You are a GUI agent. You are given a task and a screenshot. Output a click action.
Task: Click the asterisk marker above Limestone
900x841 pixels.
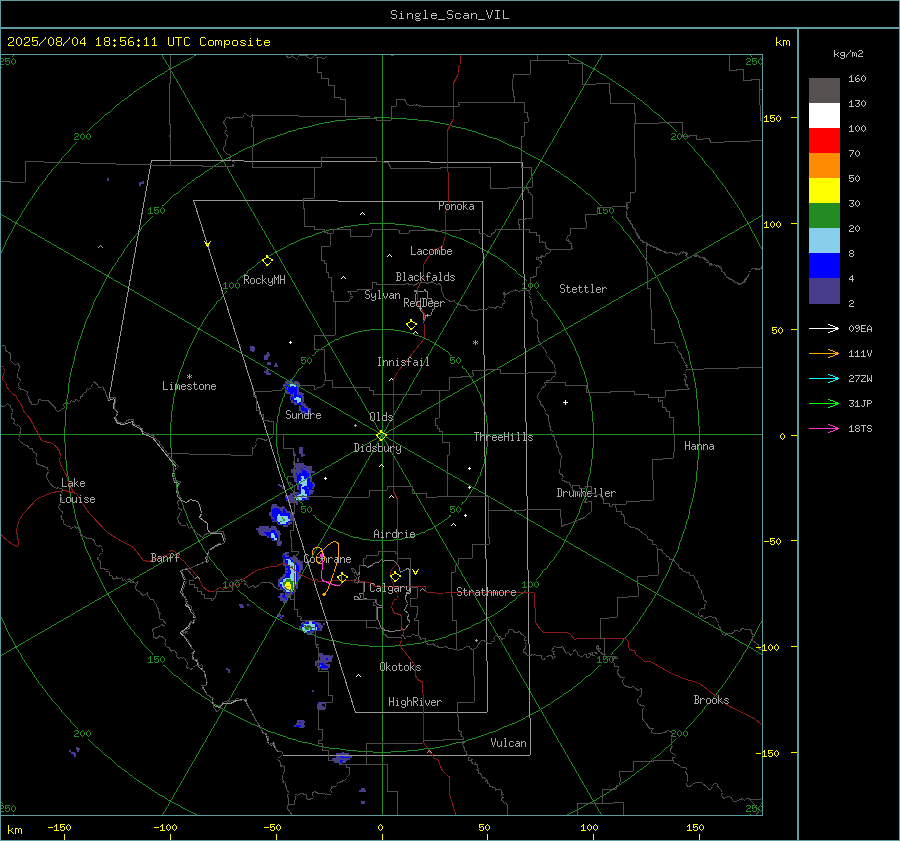click(189, 377)
